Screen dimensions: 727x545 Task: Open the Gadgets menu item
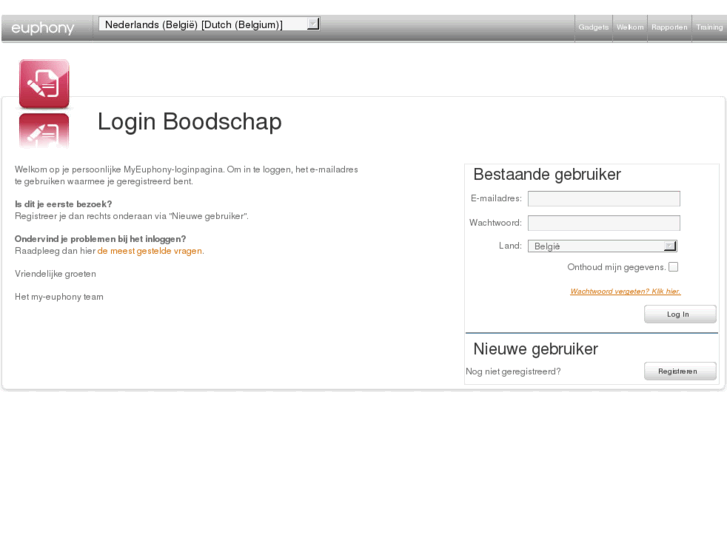click(x=593, y=27)
